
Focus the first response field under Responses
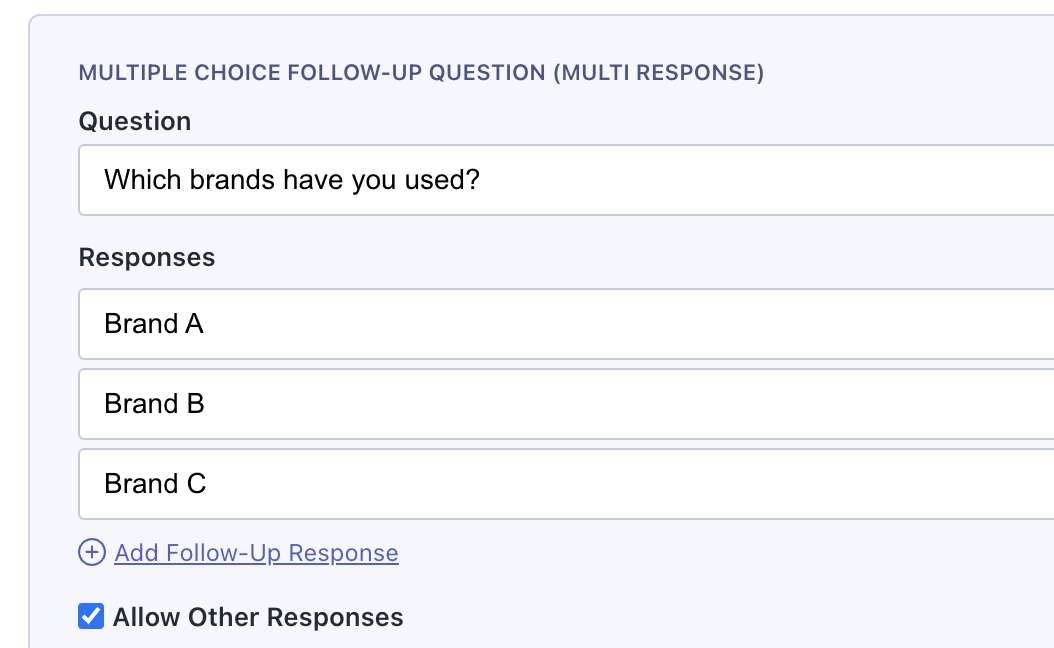coord(400,324)
